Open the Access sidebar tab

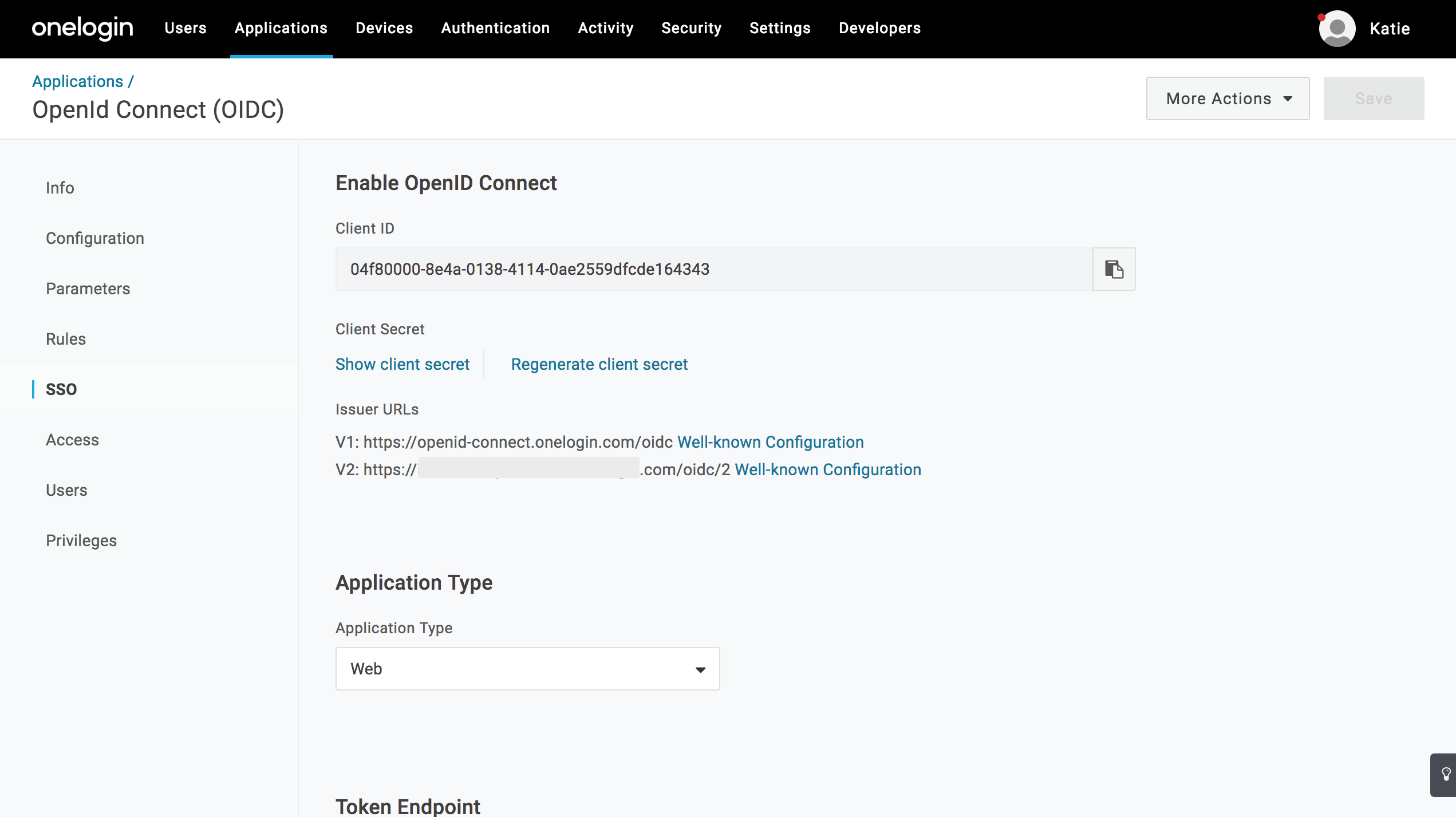72,440
